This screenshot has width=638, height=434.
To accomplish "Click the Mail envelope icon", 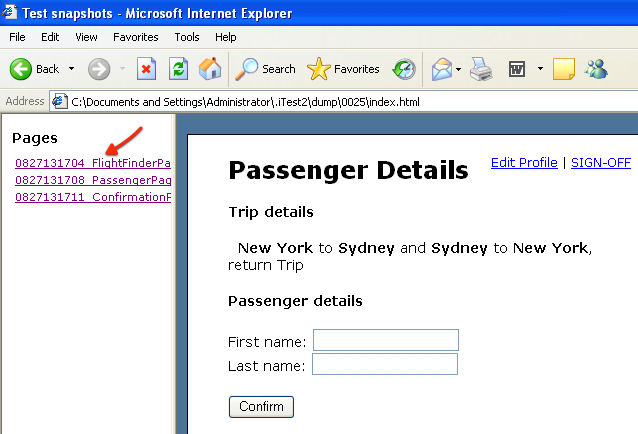I will pyautogui.click(x=442, y=69).
